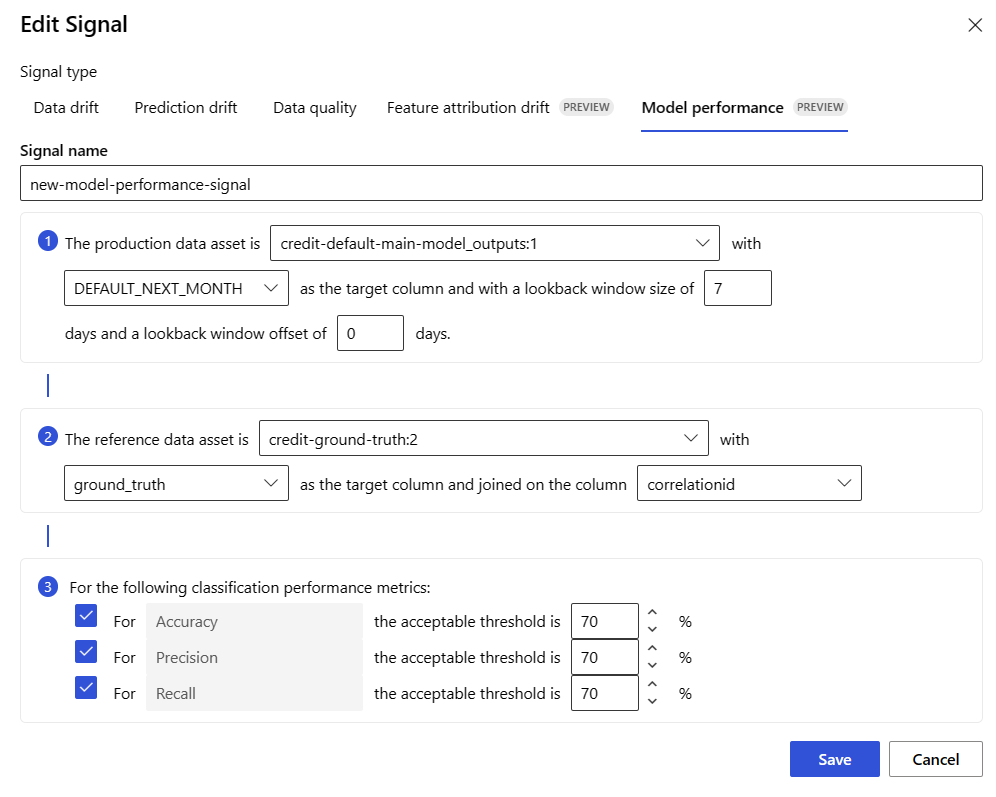This screenshot has height=797, width=996.
Task: Open the Data quality tab
Action: (x=314, y=108)
